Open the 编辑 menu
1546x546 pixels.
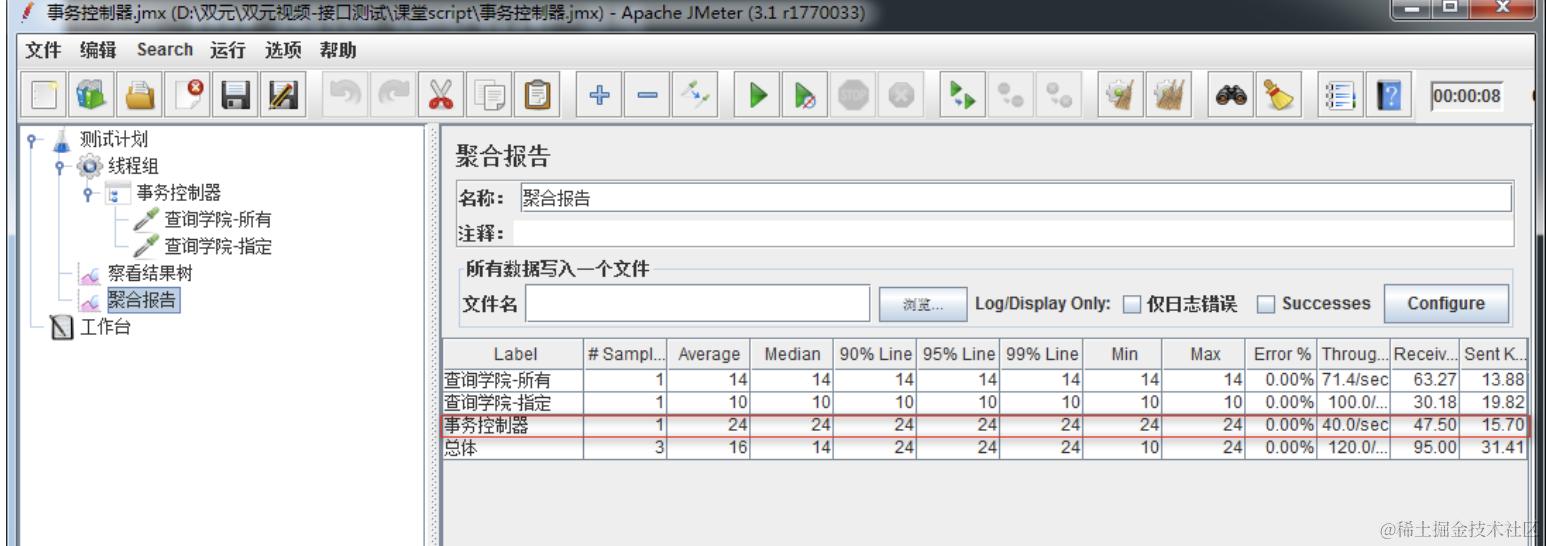(97, 50)
